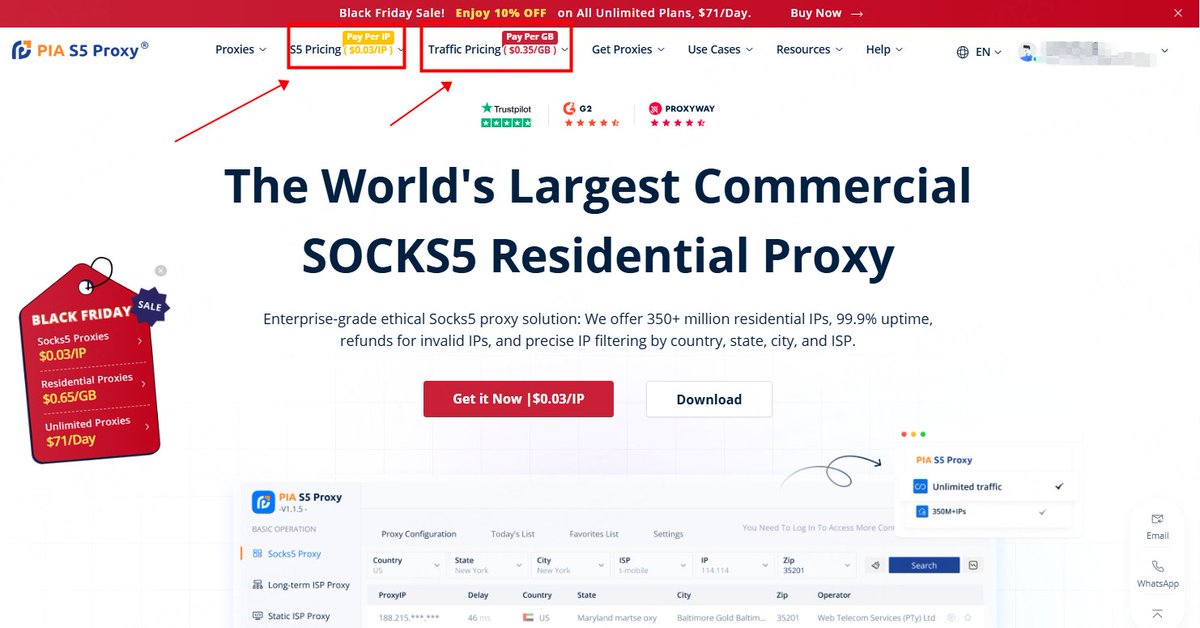1200x628 pixels.
Task: Click Get it Now $0.03/IP button
Action: pyautogui.click(x=518, y=398)
